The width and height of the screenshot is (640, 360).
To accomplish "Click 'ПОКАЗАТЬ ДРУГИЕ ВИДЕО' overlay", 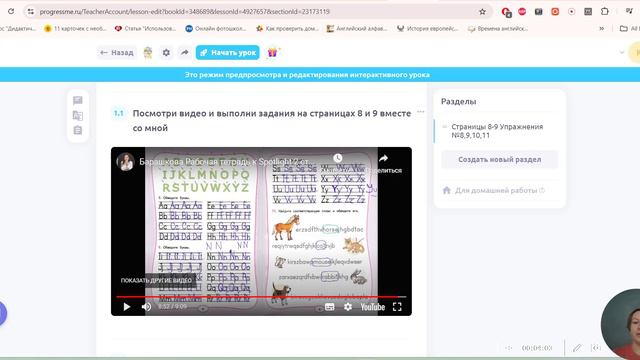I will [156, 280].
